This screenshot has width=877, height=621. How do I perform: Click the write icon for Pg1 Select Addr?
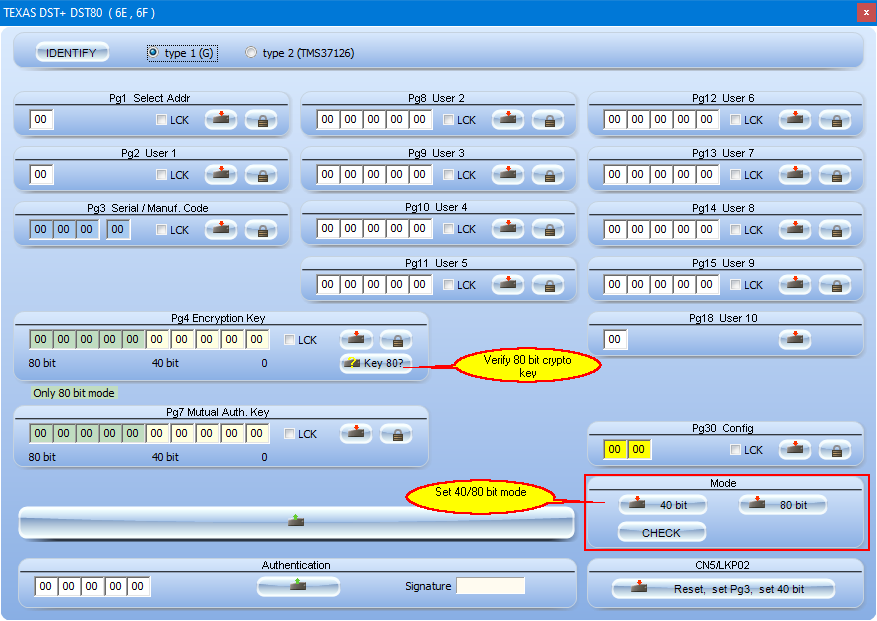point(221,120)
